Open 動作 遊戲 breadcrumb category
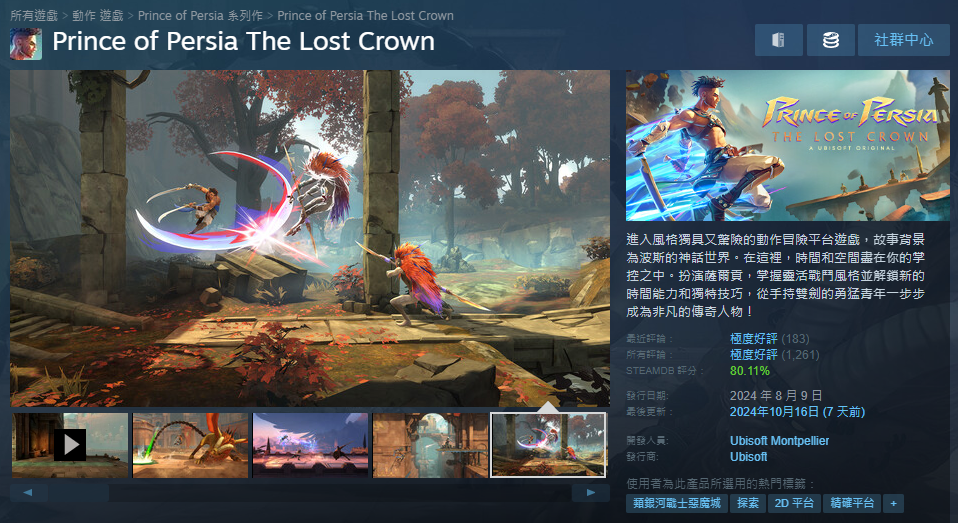This screenshot has width=958, height=523. click(98, 15)
